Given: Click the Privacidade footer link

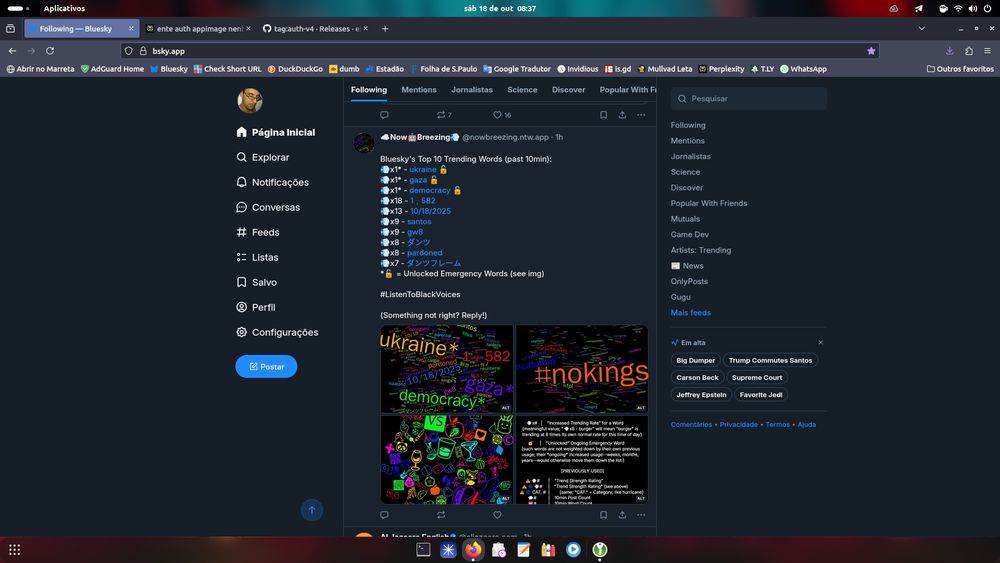Looking at the screenshot, I should pyautogui.click(x=739, y=425).
